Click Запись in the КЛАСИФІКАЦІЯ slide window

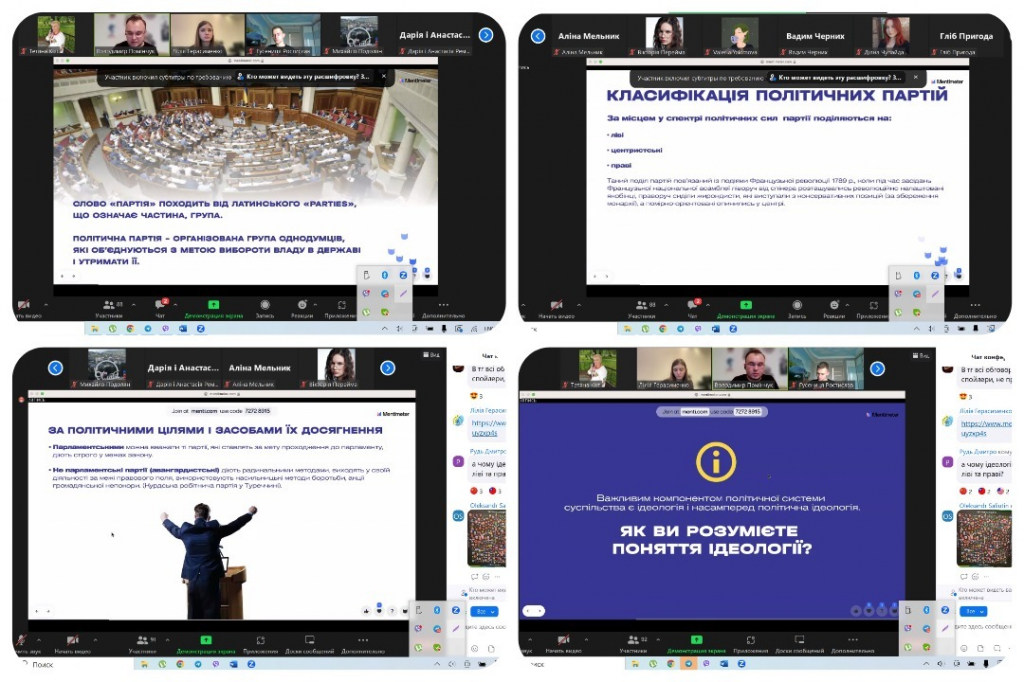pyautogui.click(x=797, y=308)
